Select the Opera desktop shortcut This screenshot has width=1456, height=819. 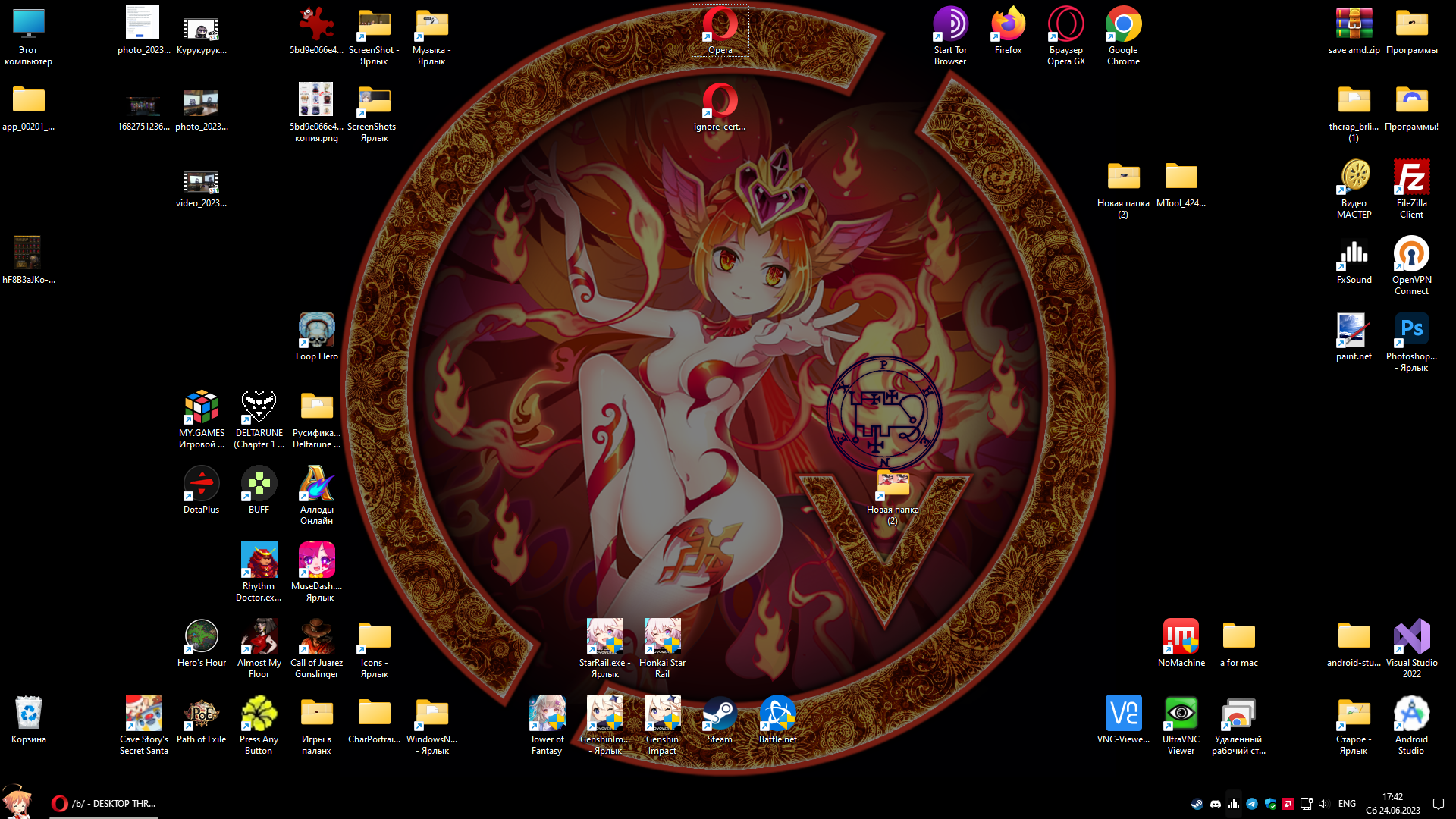720,30
